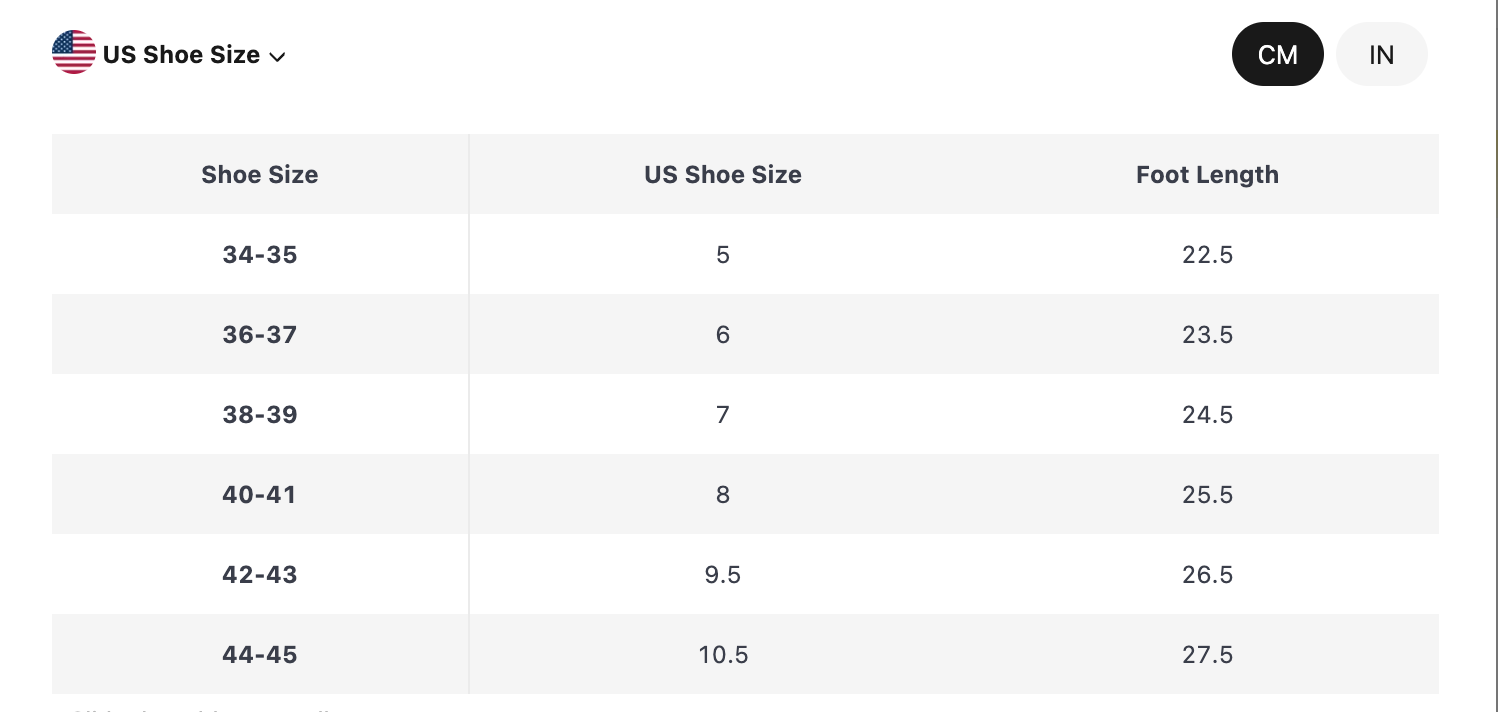Select the 34-35 shoe size row
Viewport: 1498px width, 712px height.
click(x=260, y=254)
